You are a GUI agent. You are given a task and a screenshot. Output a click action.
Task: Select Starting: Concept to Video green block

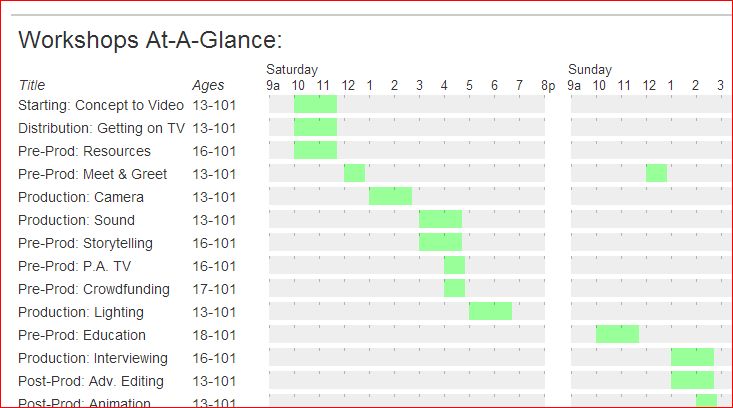[x=316, y=104]
